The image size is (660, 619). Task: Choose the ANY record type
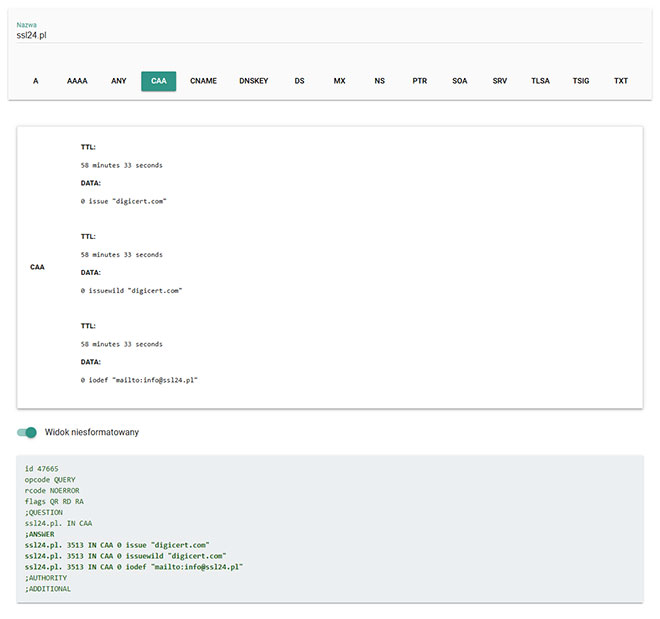click(x=119, y=81)
